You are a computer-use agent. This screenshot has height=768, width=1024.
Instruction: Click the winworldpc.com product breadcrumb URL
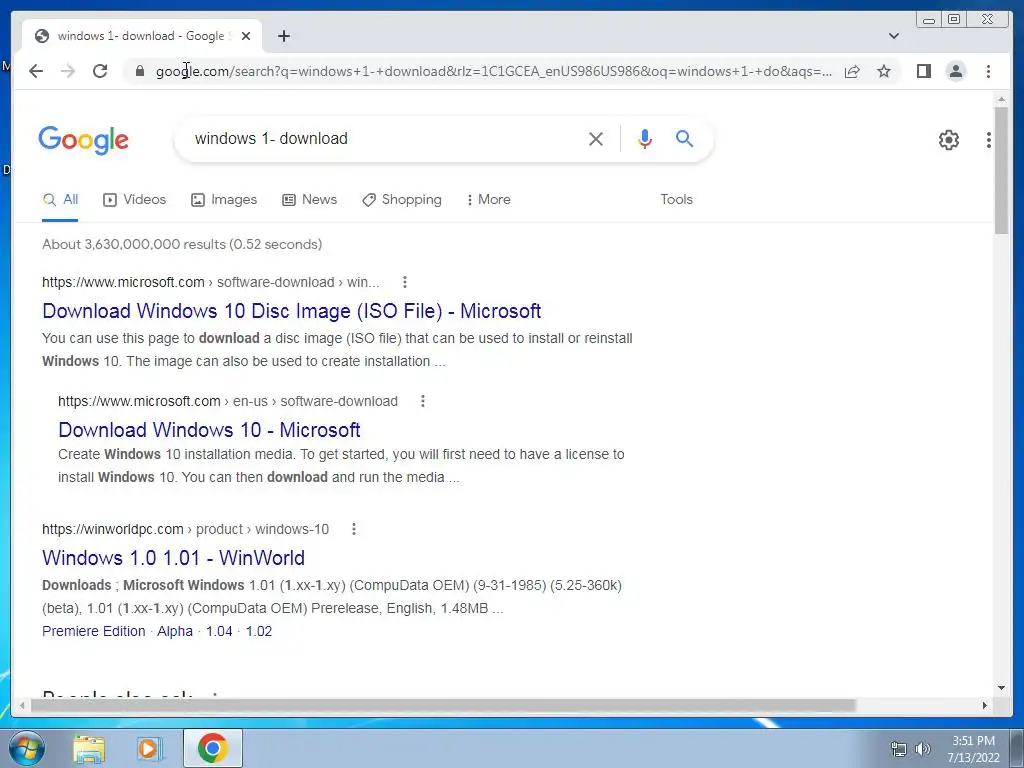pyautogui.click(x=185, y=529)
